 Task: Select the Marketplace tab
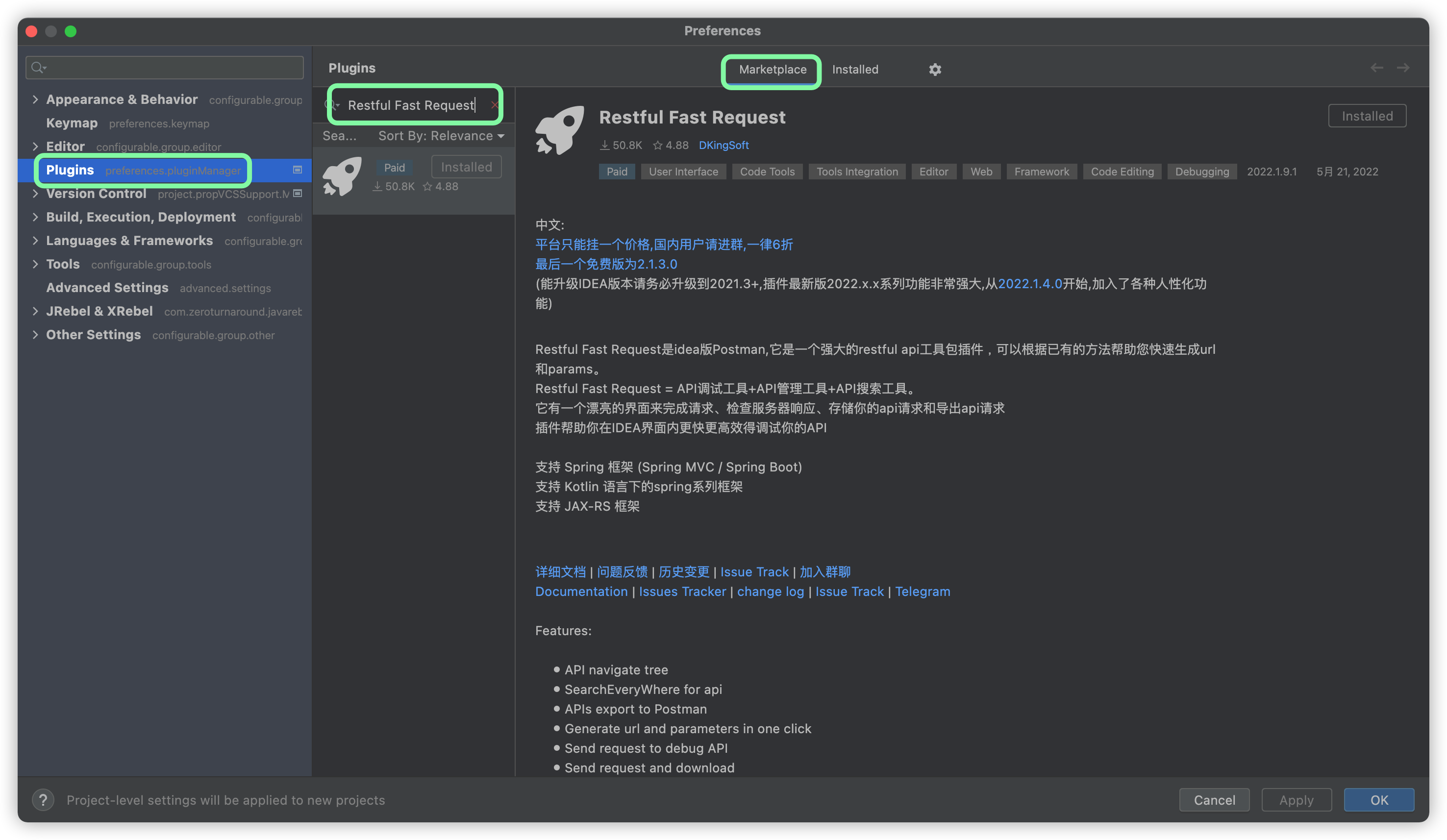(x=772, y=70)
